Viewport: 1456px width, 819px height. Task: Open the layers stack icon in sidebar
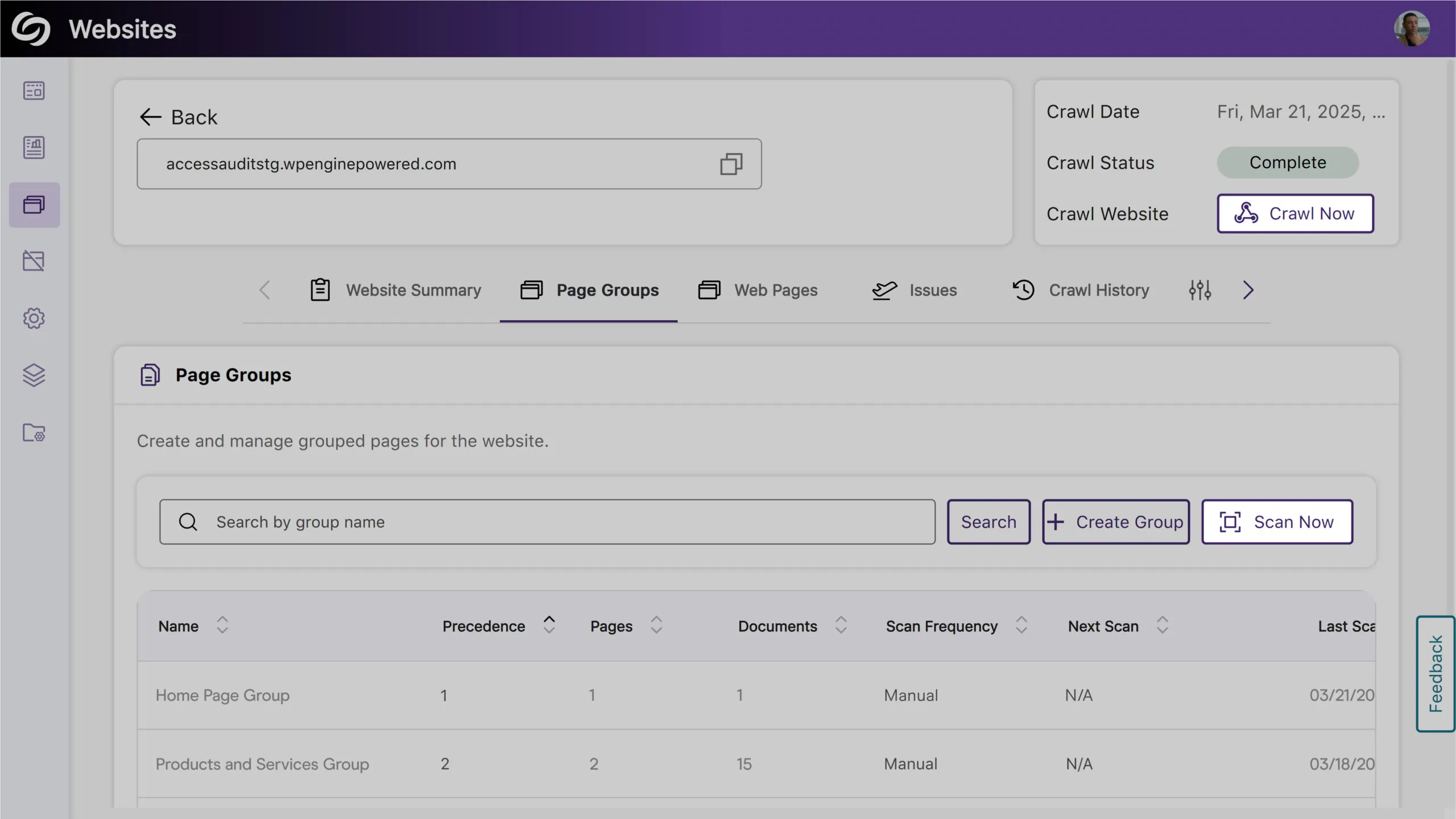tap(34, 375)
